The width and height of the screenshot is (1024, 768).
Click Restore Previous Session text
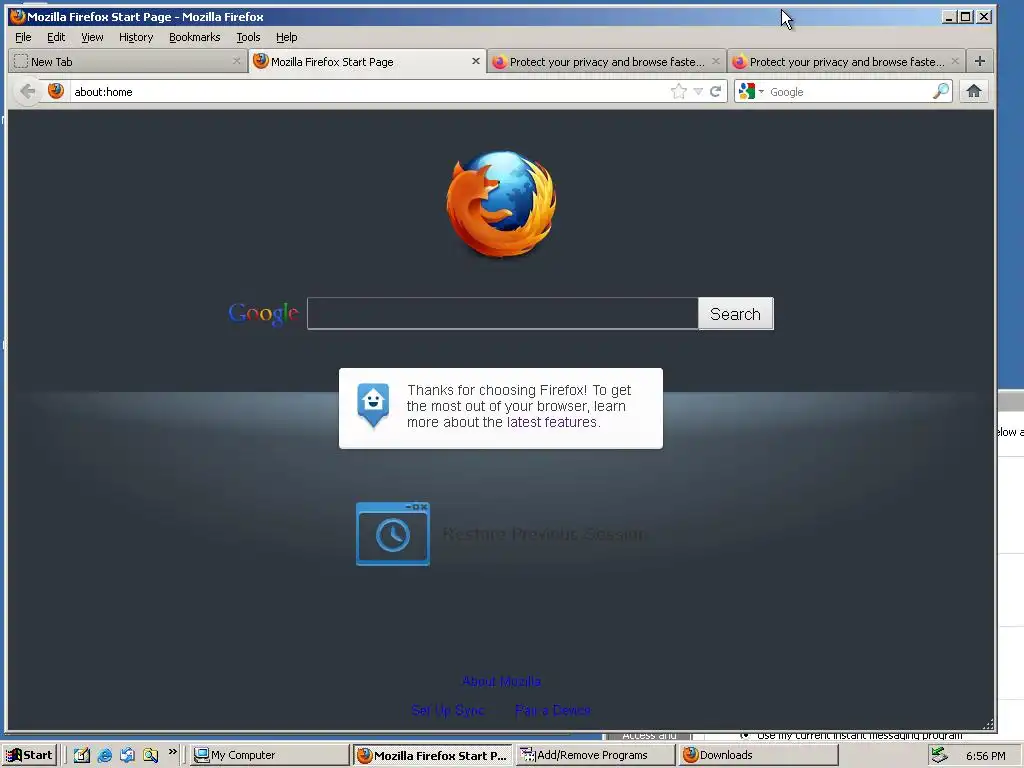[x=545, y=534]
